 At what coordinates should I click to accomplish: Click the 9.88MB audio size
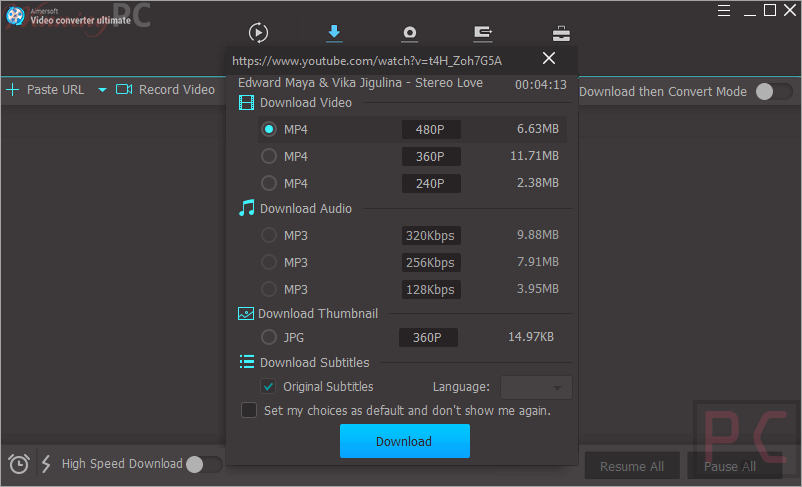[538, 235]
